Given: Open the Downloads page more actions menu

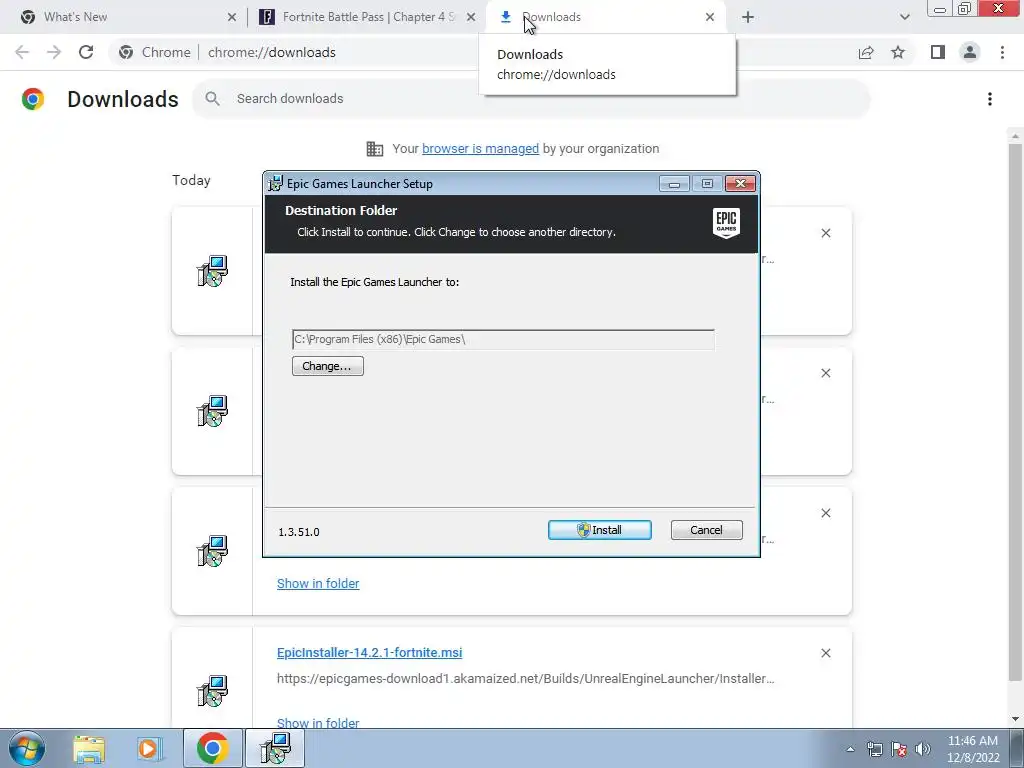Looking at the screenshot, I should click(x=990, y=99).
